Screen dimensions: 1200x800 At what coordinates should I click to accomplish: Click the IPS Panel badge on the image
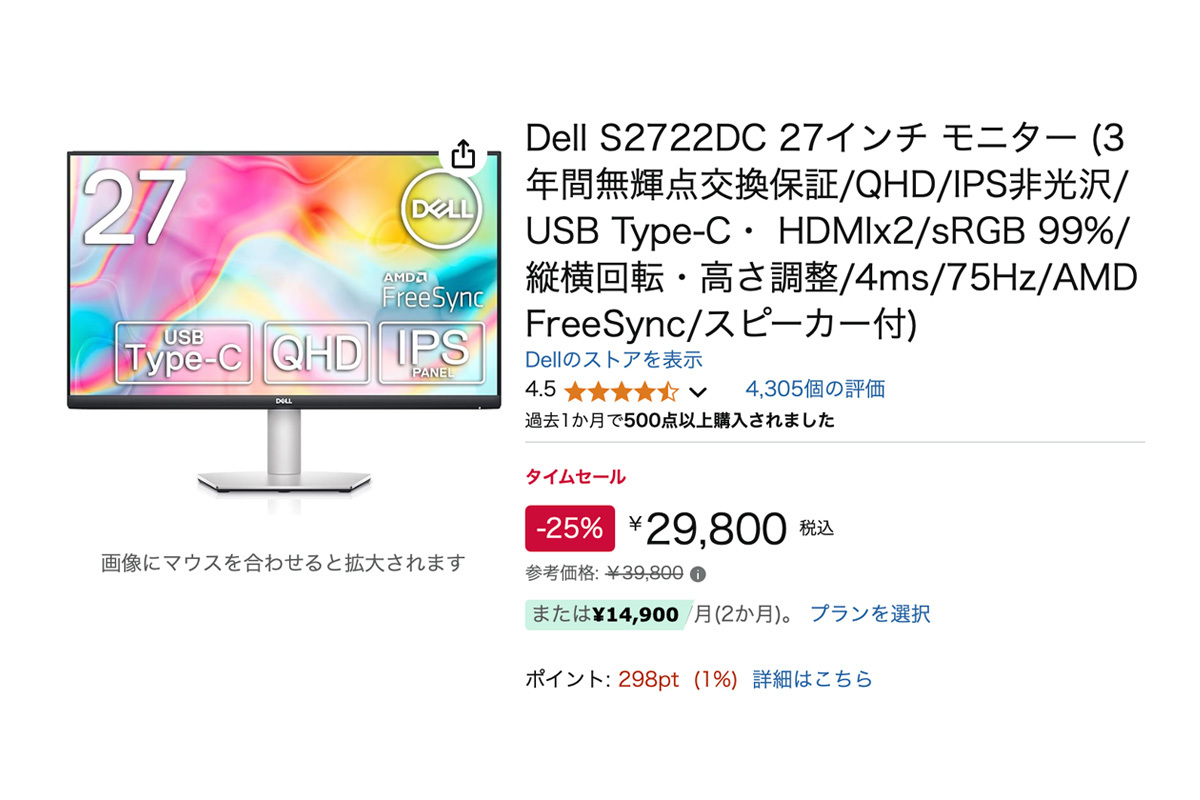click(x=431, y=352)
